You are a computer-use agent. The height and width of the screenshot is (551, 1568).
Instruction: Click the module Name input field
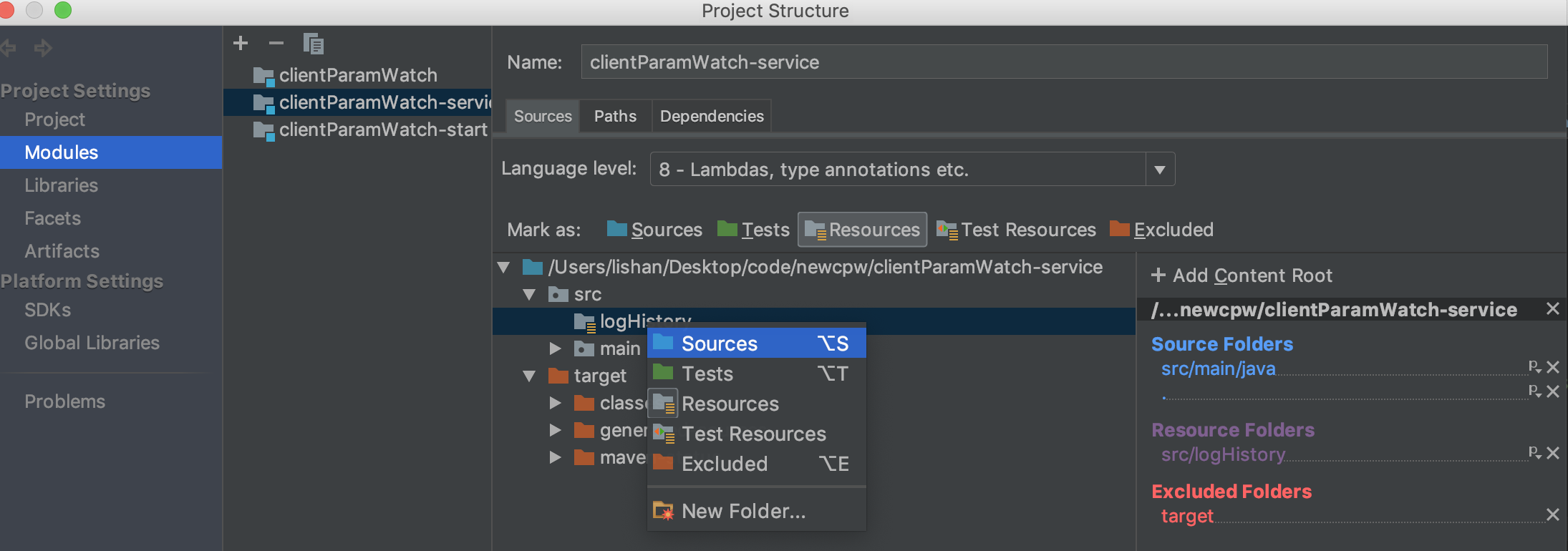click(x=1064, y=62)
